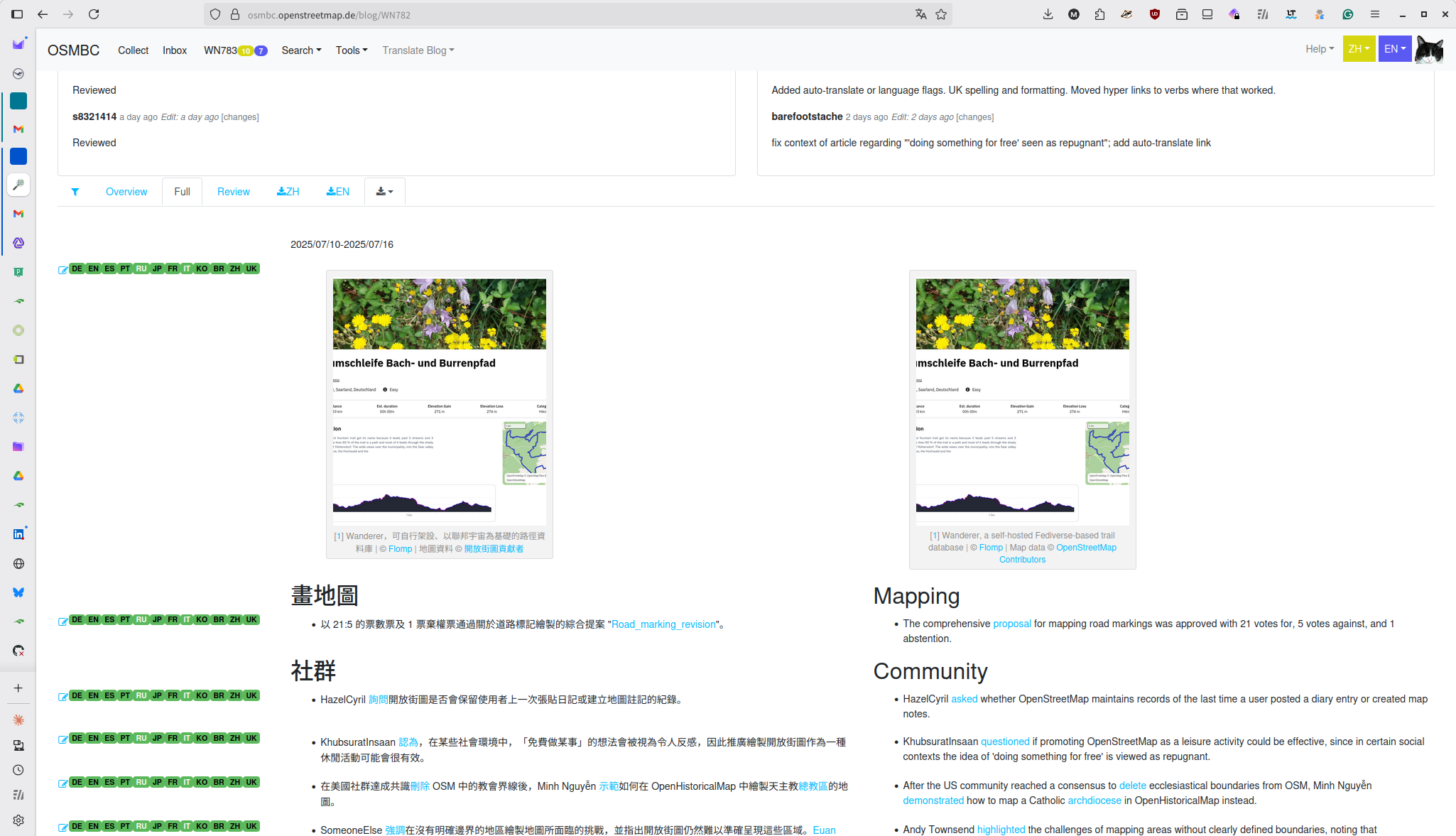Open the 'questioned' link
The image size is (1456, 836).
click(1005, 742)
